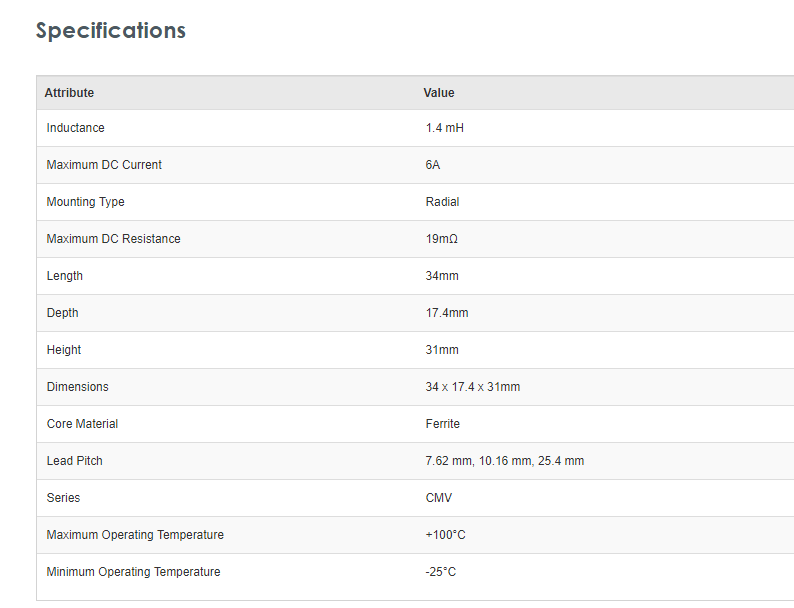
Task: Click the Specifications heading
Action: pyautogui.click(x=111, y=30)
